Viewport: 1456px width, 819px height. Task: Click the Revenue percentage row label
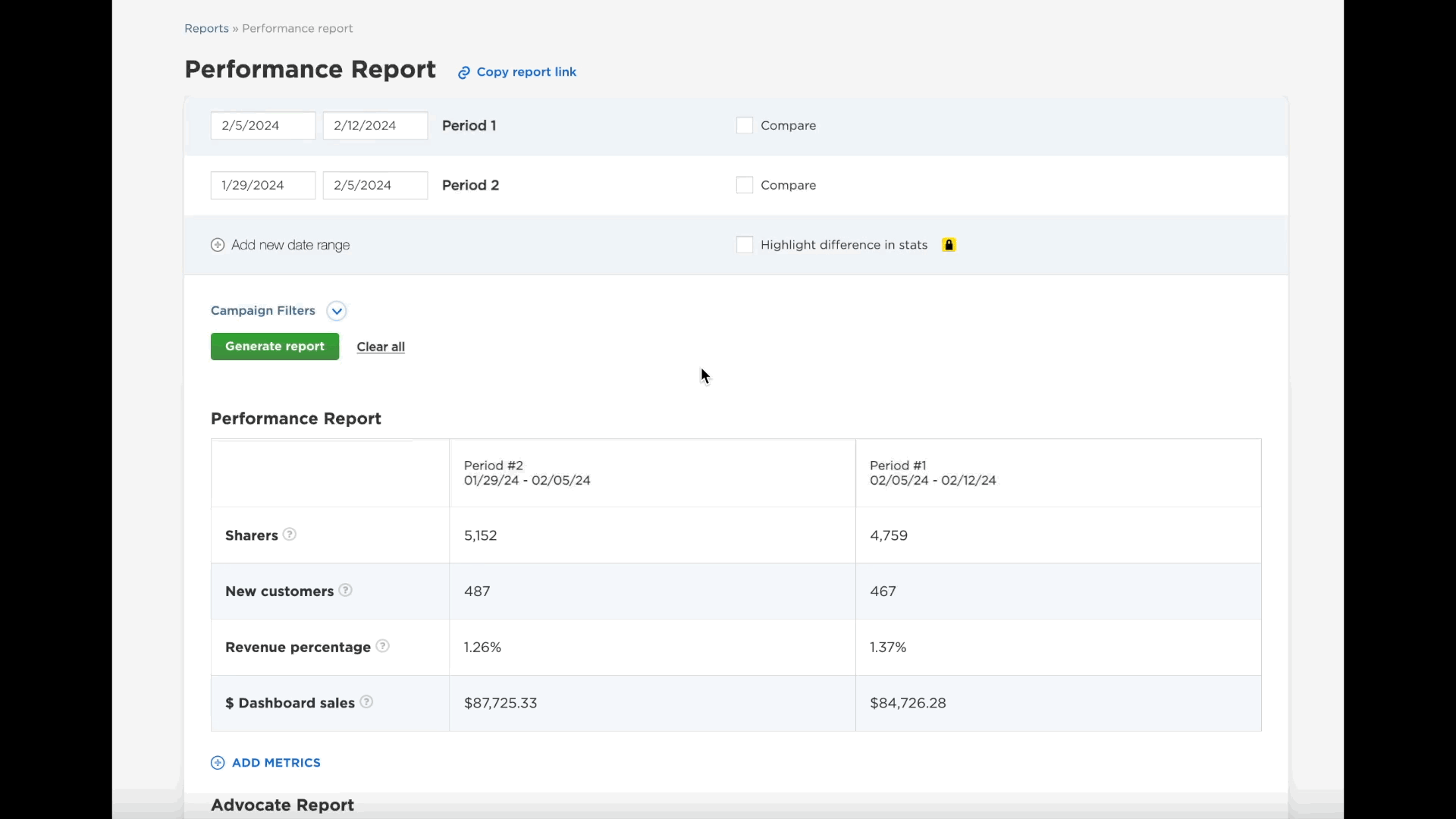coord(298,648)
